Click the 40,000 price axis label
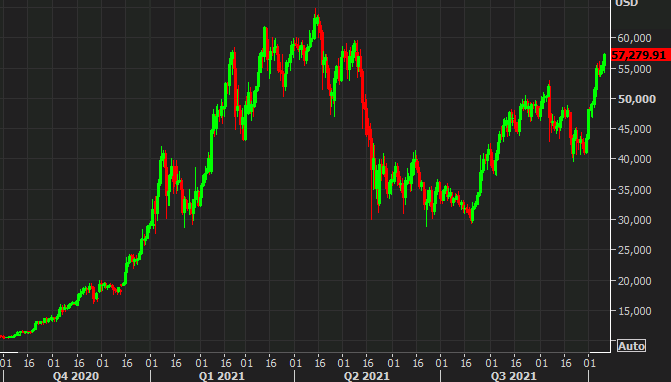 pos(634,159)
